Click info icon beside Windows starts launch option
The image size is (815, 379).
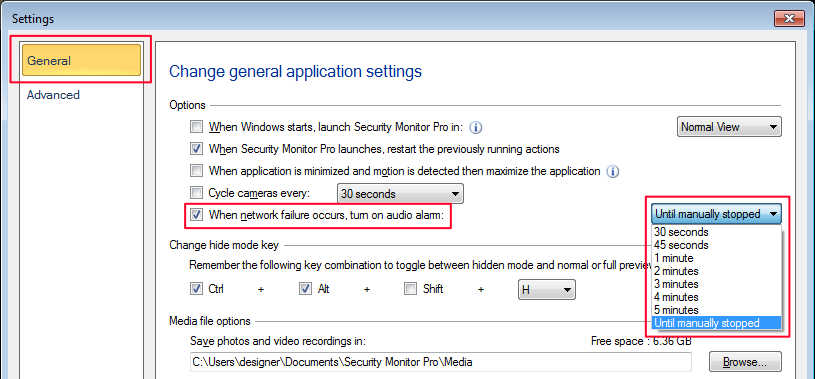[476, 127]
